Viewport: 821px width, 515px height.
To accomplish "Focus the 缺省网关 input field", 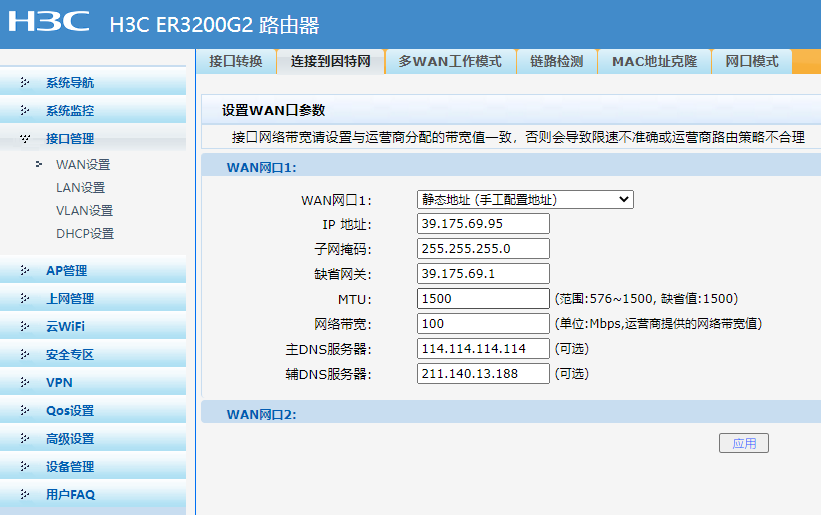I will click(x=483, y=274).
